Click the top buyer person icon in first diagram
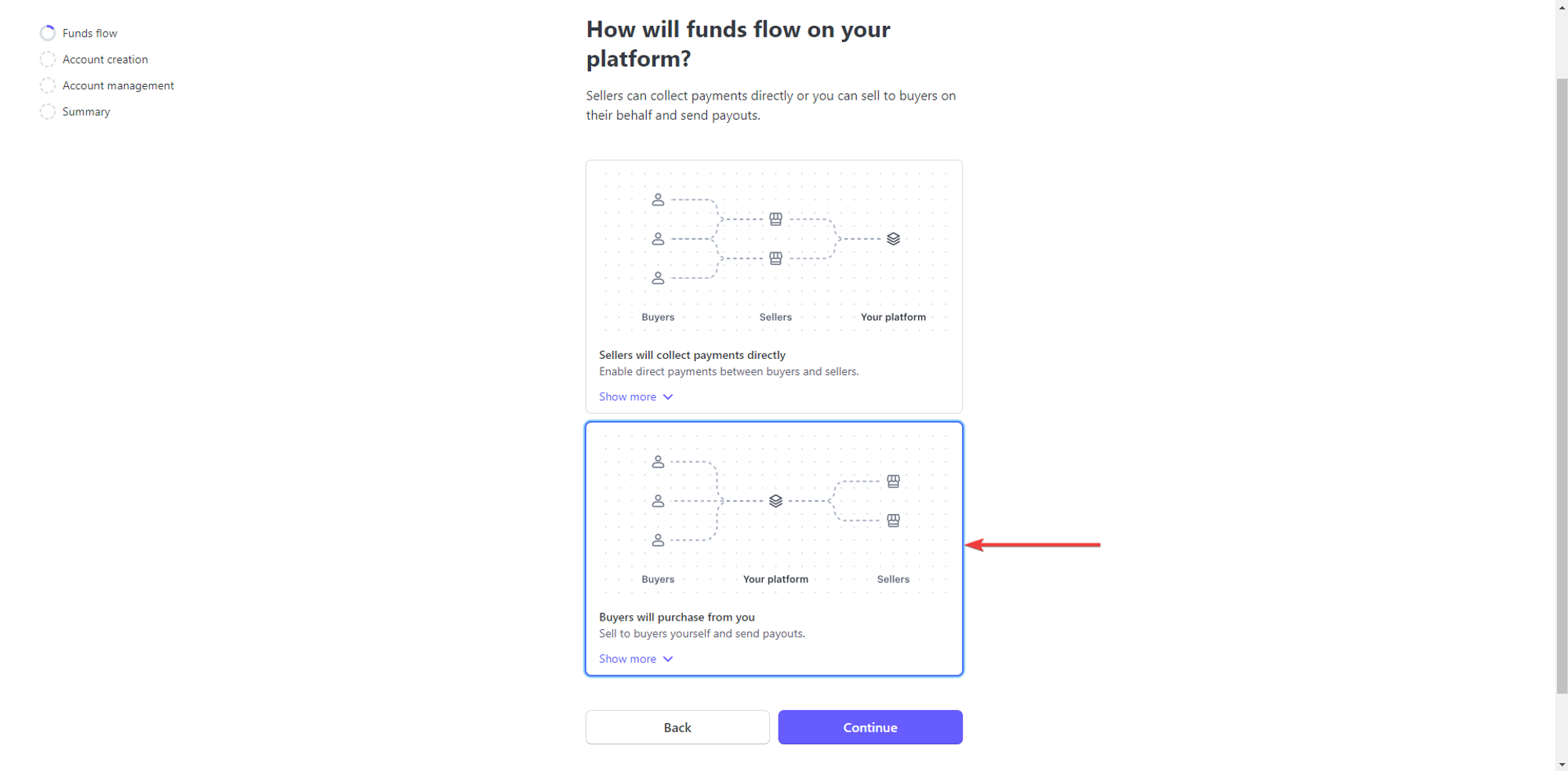Image resolution: width=1568 pixels, height=771 pixels. tap(658, 200)
